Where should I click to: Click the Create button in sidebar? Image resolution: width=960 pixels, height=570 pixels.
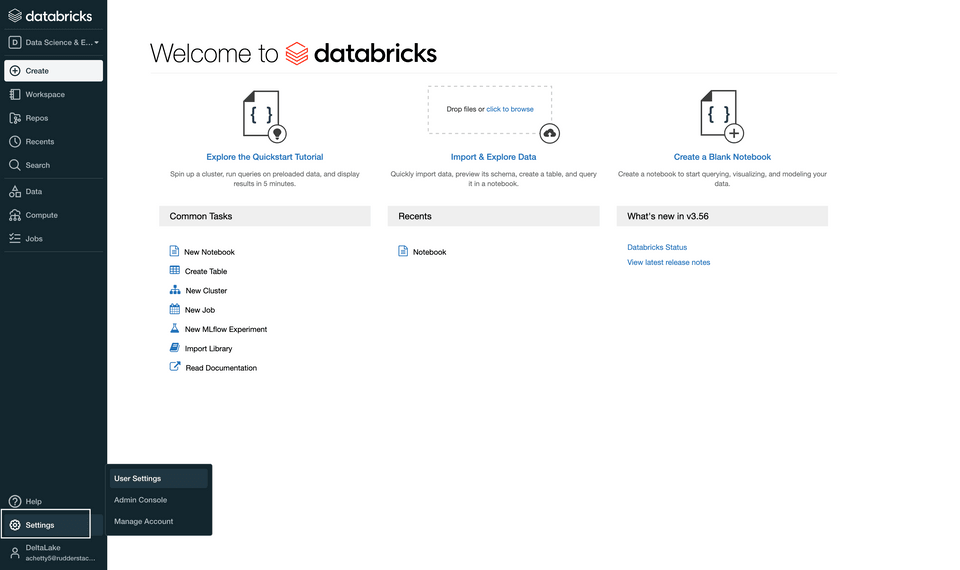(x=53, y=71)
